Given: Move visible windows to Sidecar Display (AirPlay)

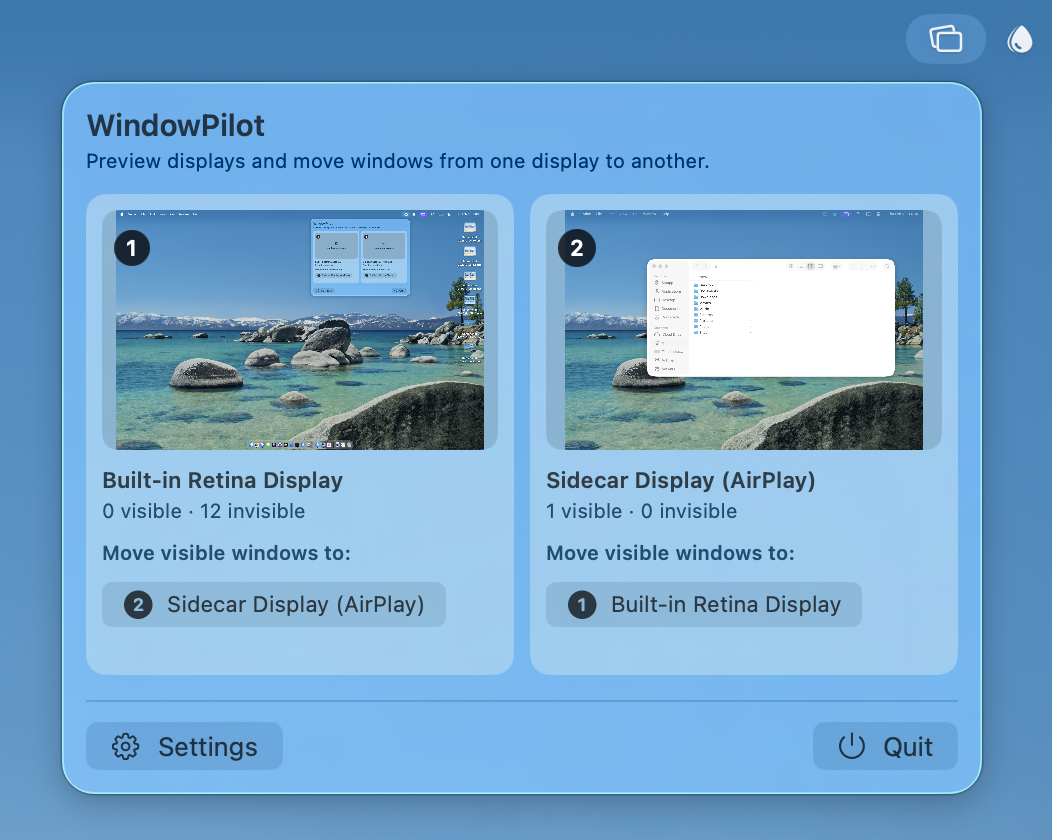Looking at the screenshot, I should 273,604.
